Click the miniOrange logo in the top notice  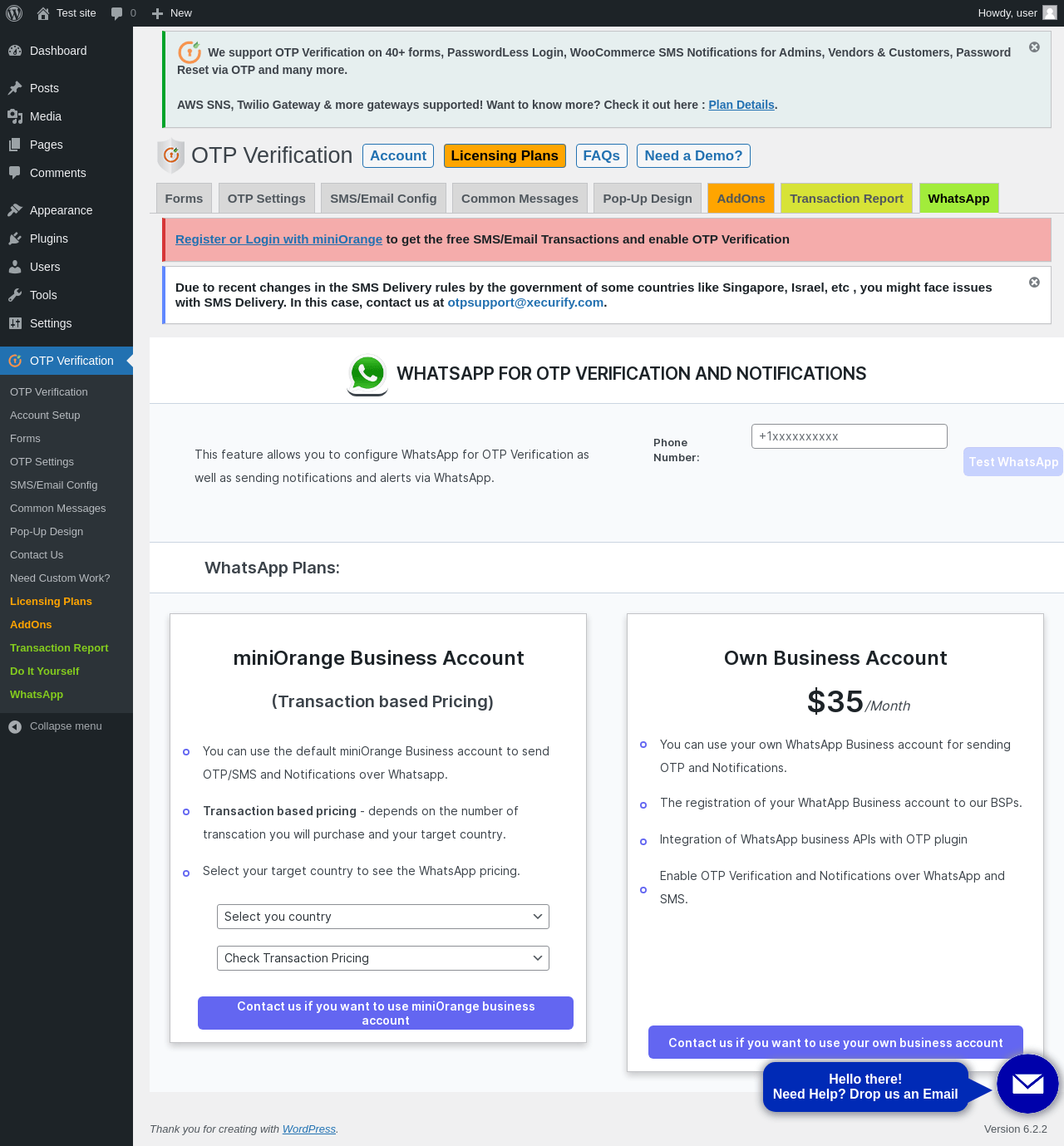click(x=190, y=52)
